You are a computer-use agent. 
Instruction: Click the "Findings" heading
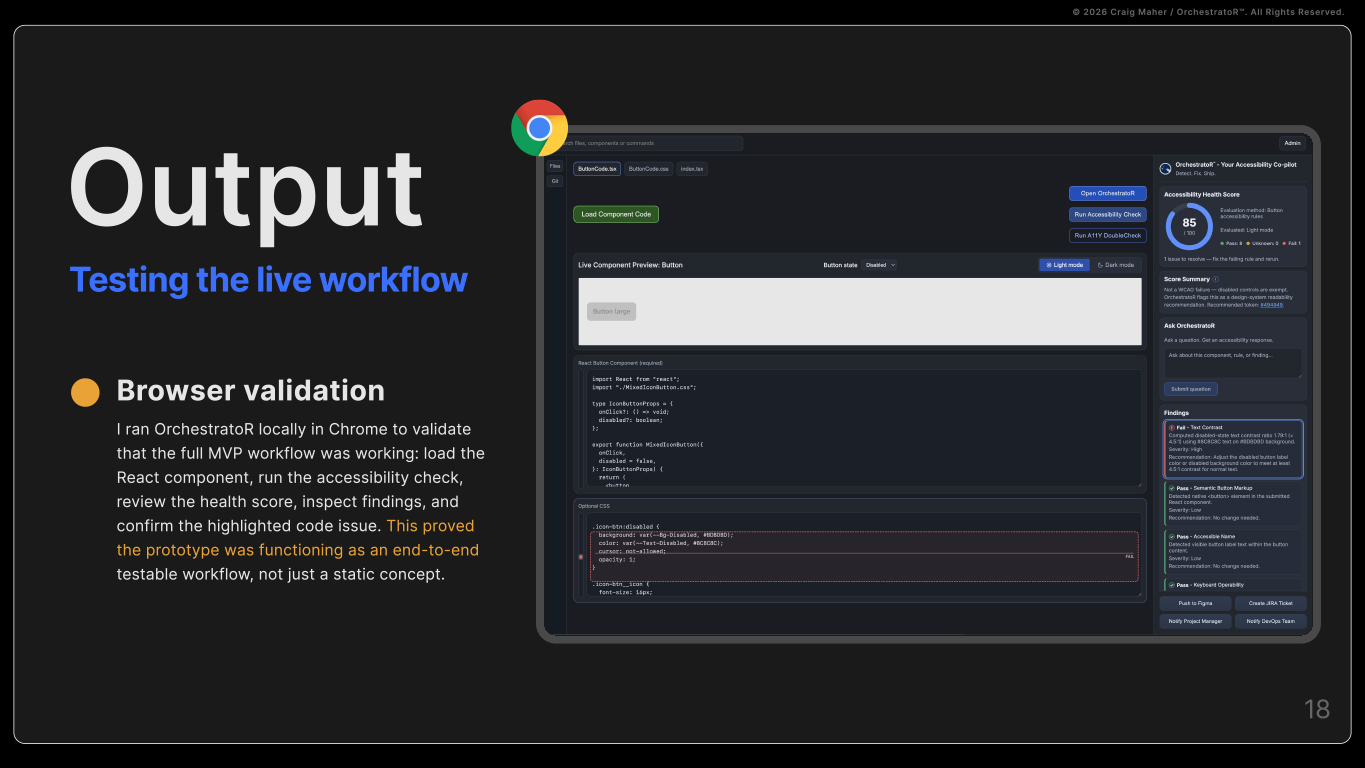[1176, 413]
